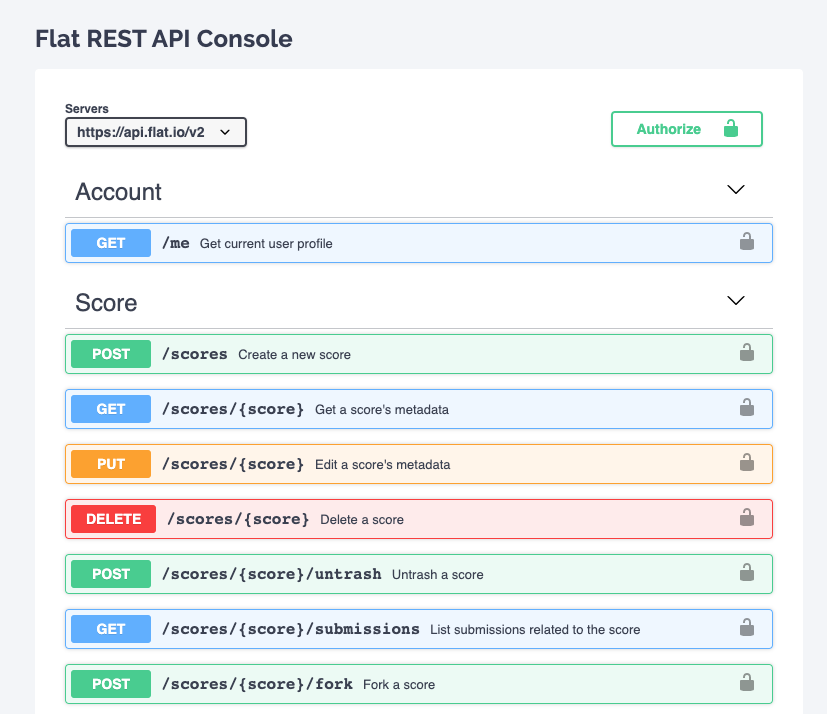The width and height of the screenshot is (827, 714).
Task: Click the POST badge for untrash endpoint
Action: point(111,574)
